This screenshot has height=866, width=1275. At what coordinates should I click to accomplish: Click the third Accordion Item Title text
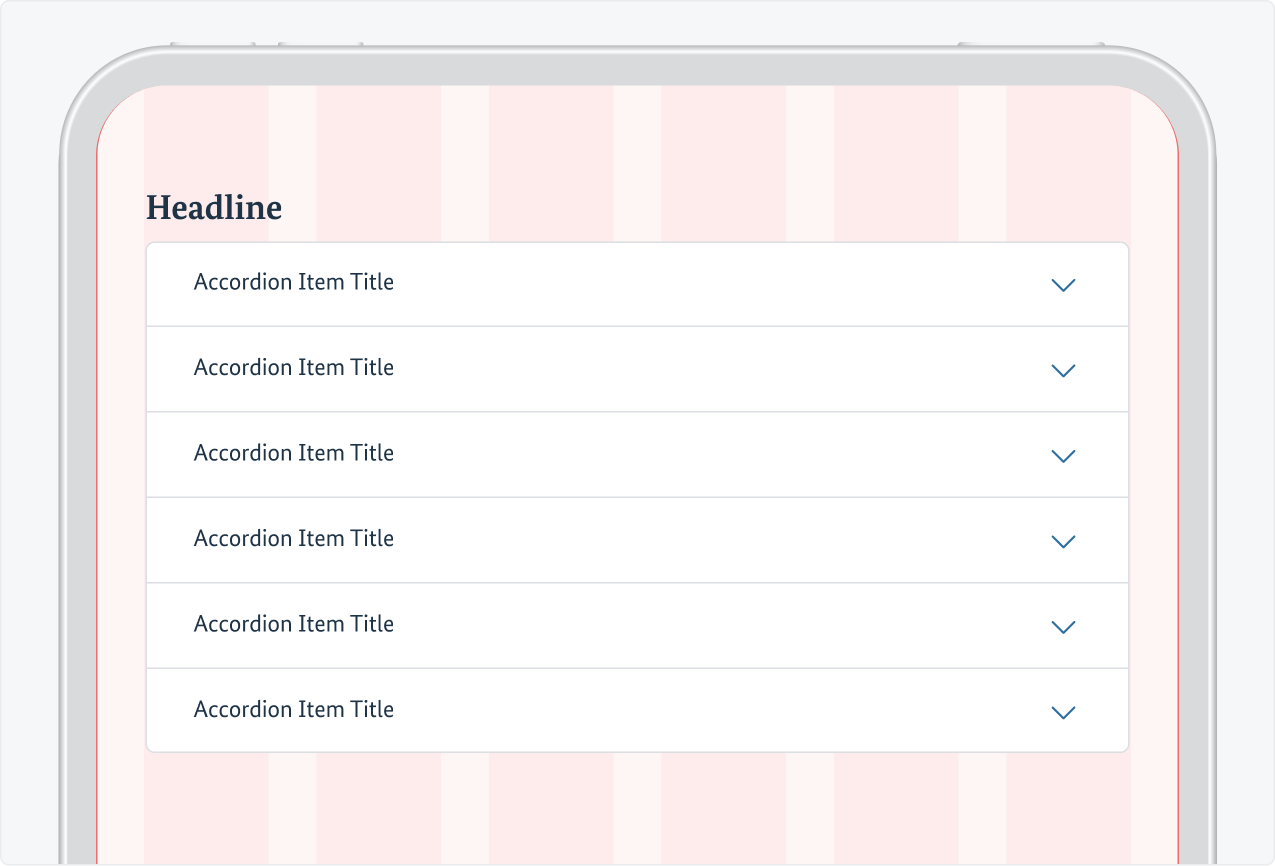point(294,453)
